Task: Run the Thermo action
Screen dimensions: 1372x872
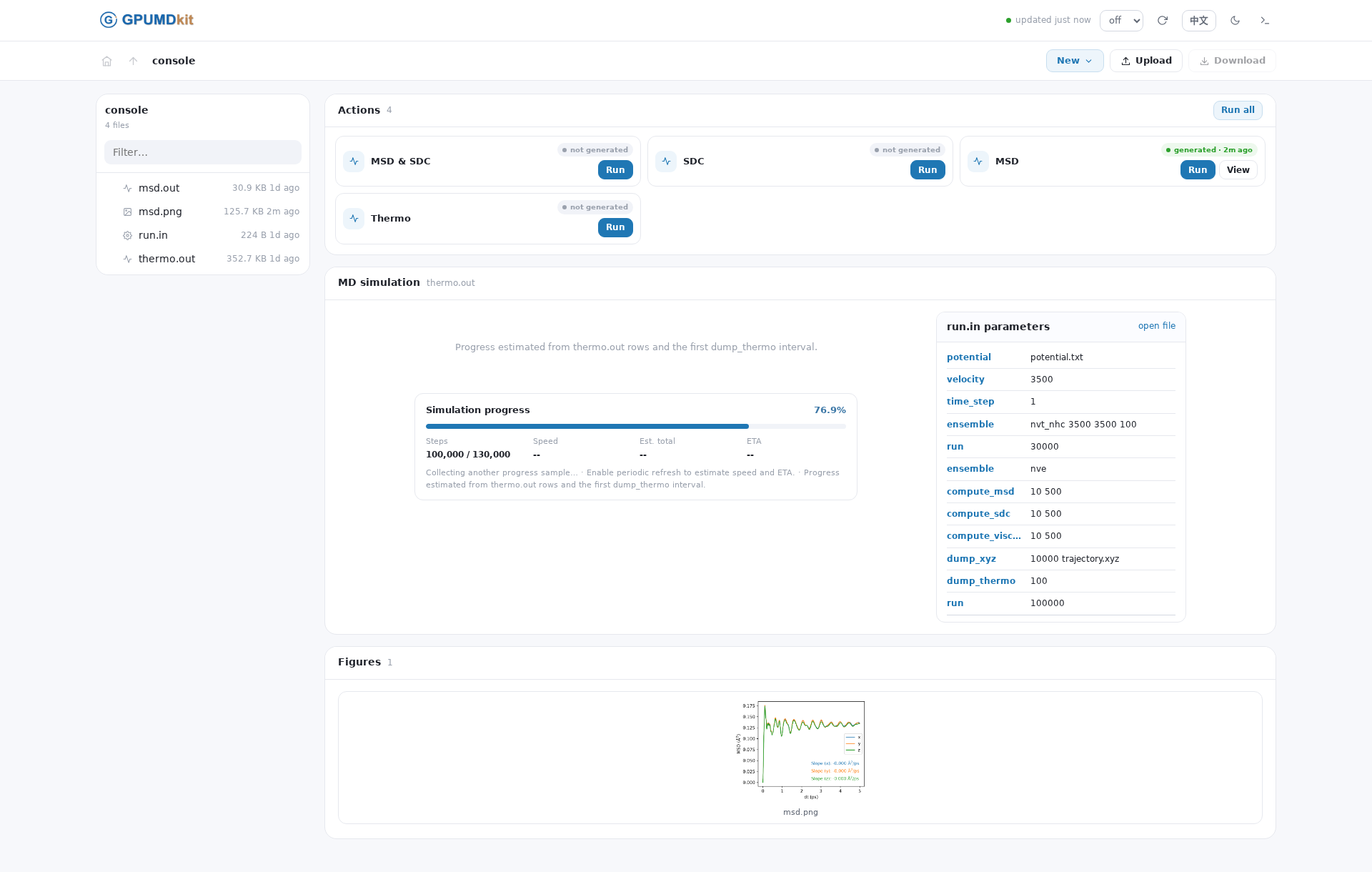Action: click(615, 227)
